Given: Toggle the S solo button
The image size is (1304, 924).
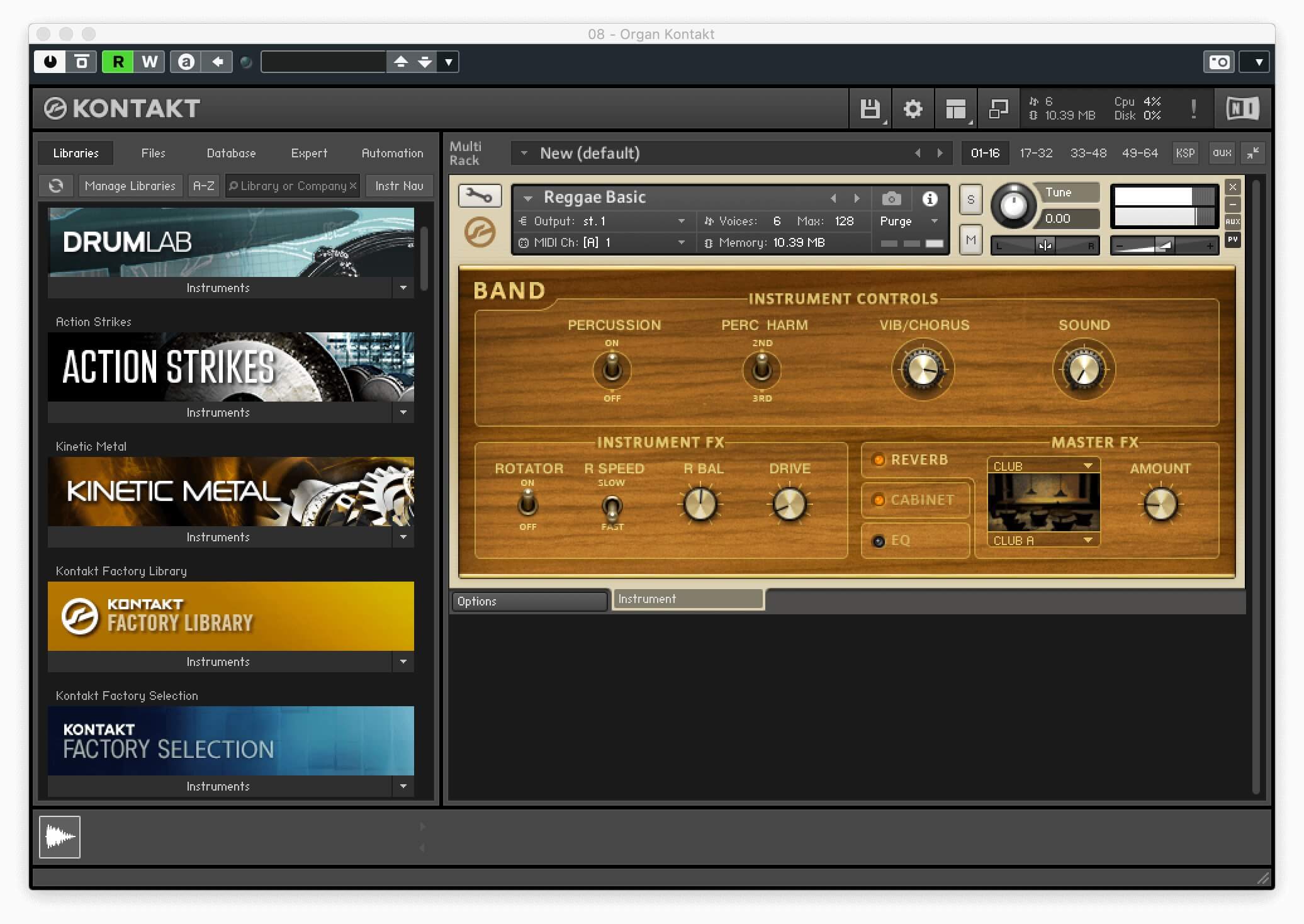Looking at the screenshot, I should pos(970,200).
